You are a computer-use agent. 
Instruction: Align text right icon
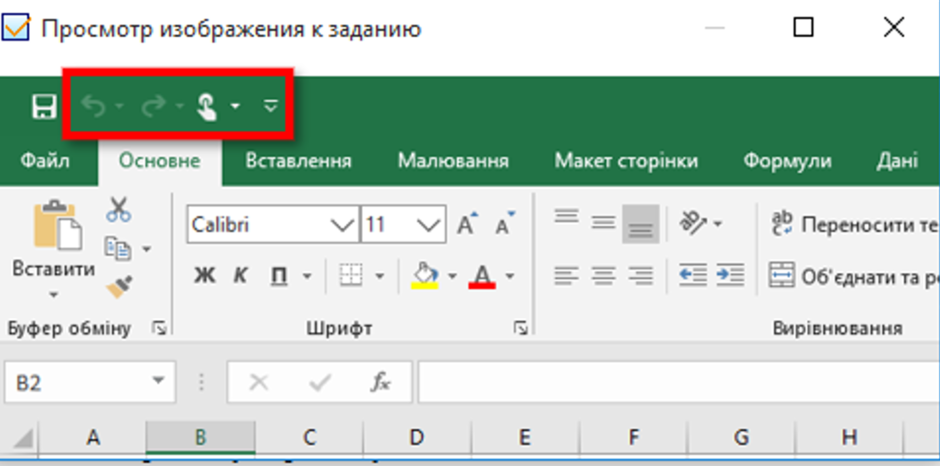pyautogui.click(x=641, y=275)
